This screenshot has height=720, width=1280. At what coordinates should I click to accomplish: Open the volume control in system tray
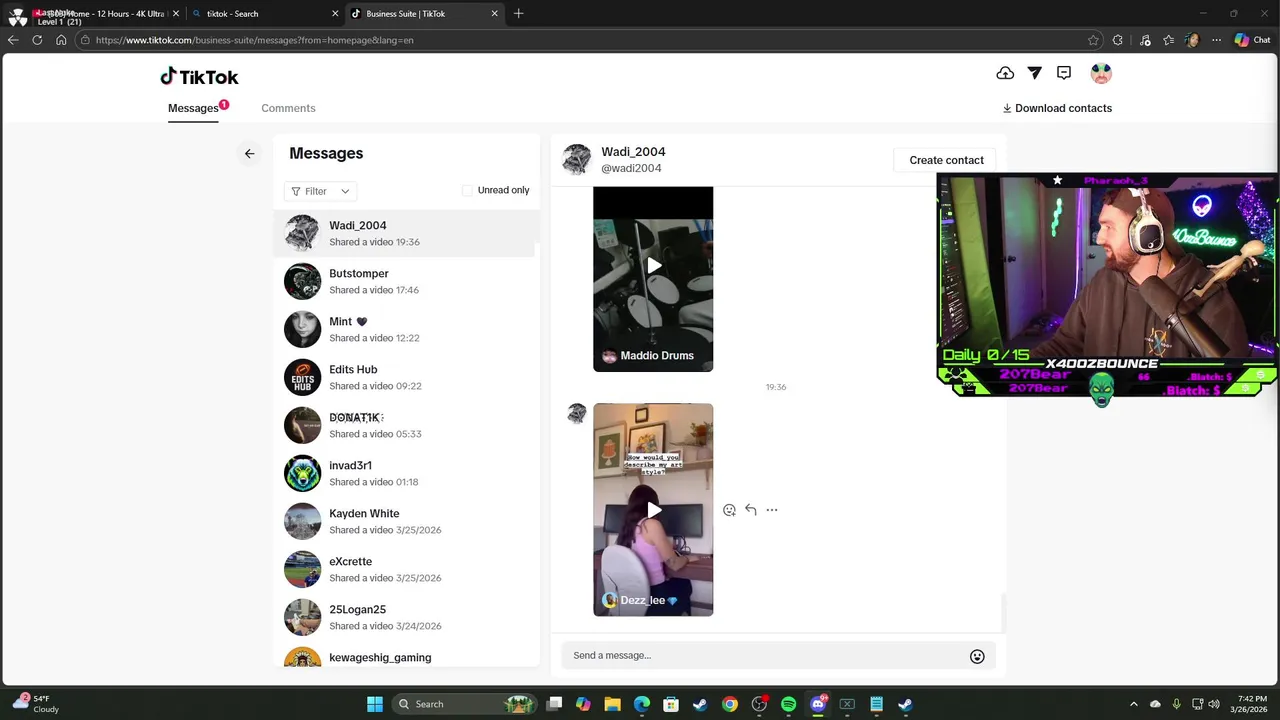point(1214,704)
